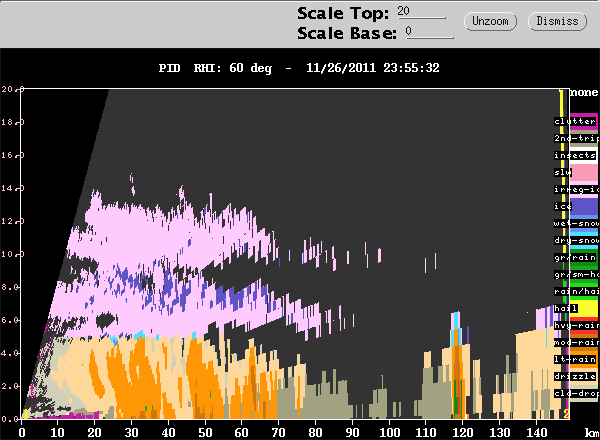Viewport: 600px width, 440px height.
Task: Select the 'hail' legend label
Action: click(x=566, y=308)
